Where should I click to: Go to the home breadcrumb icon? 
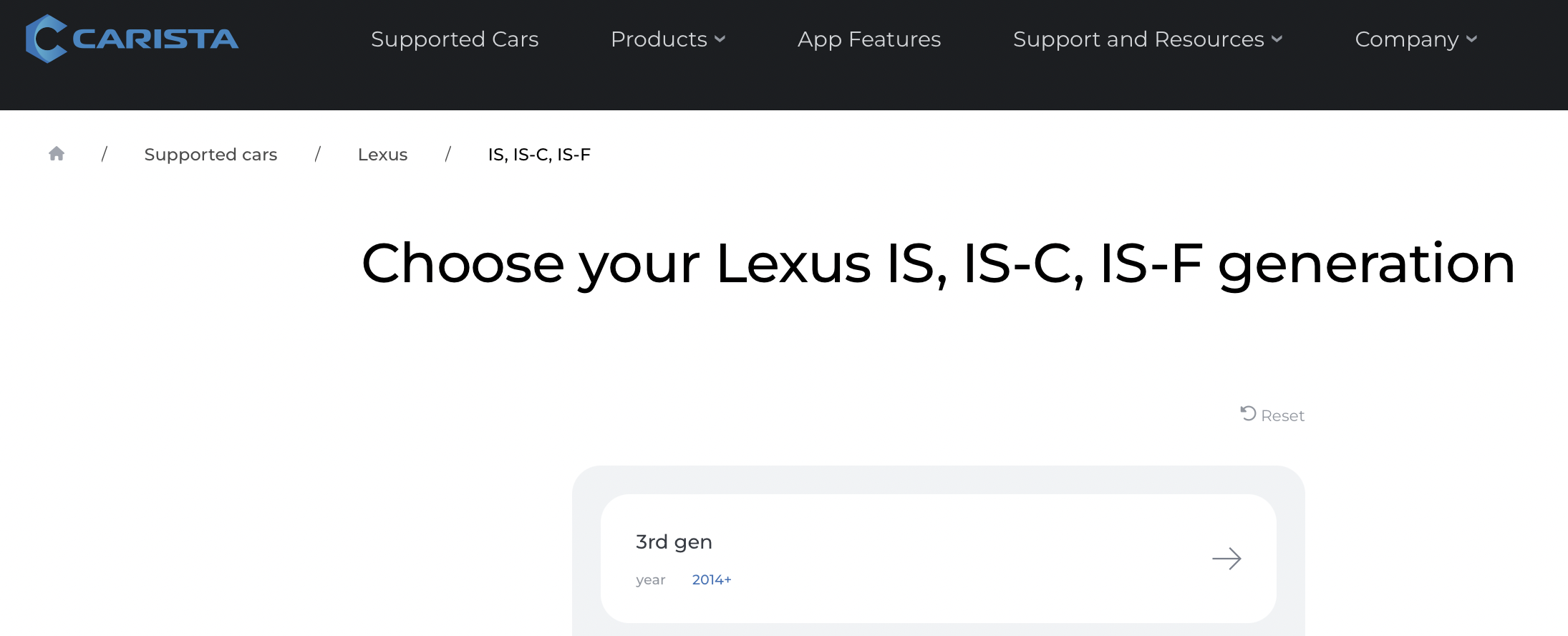click(x=57, y=154)
